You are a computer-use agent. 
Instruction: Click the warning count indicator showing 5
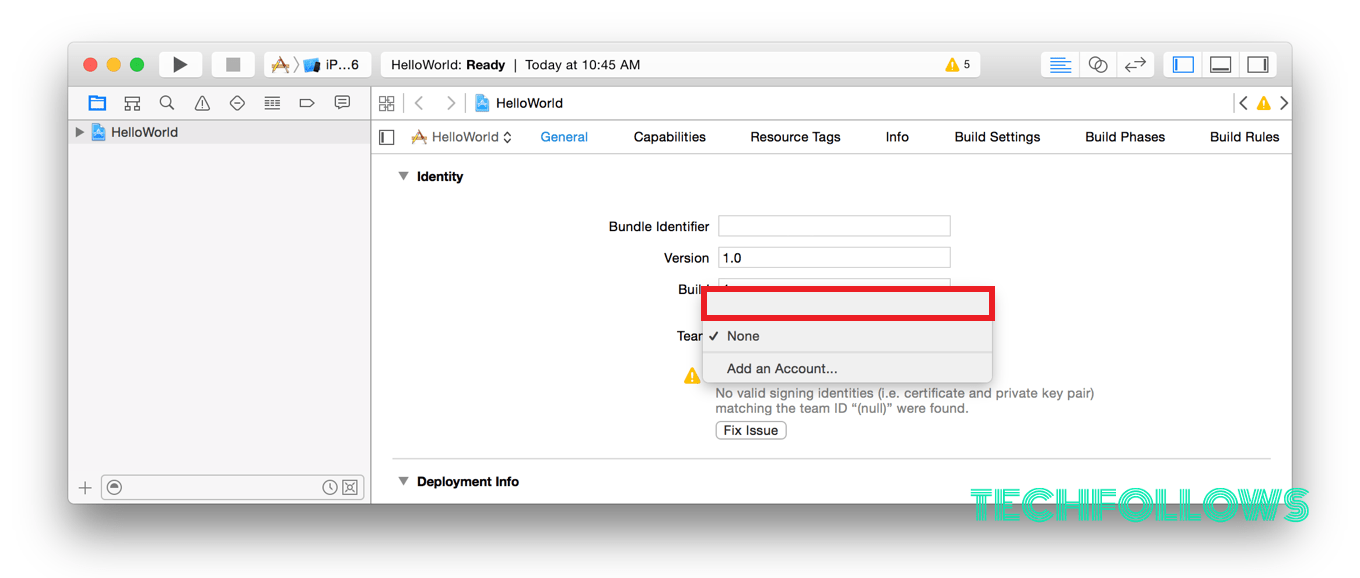(x=958, y=65)
